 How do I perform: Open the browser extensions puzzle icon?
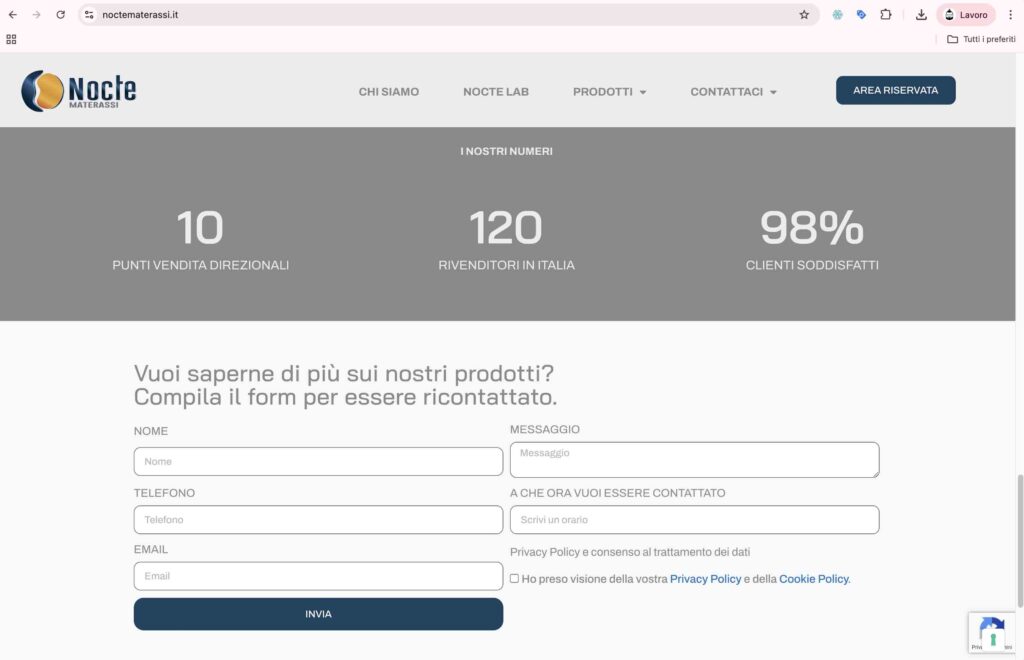[886, 15]
